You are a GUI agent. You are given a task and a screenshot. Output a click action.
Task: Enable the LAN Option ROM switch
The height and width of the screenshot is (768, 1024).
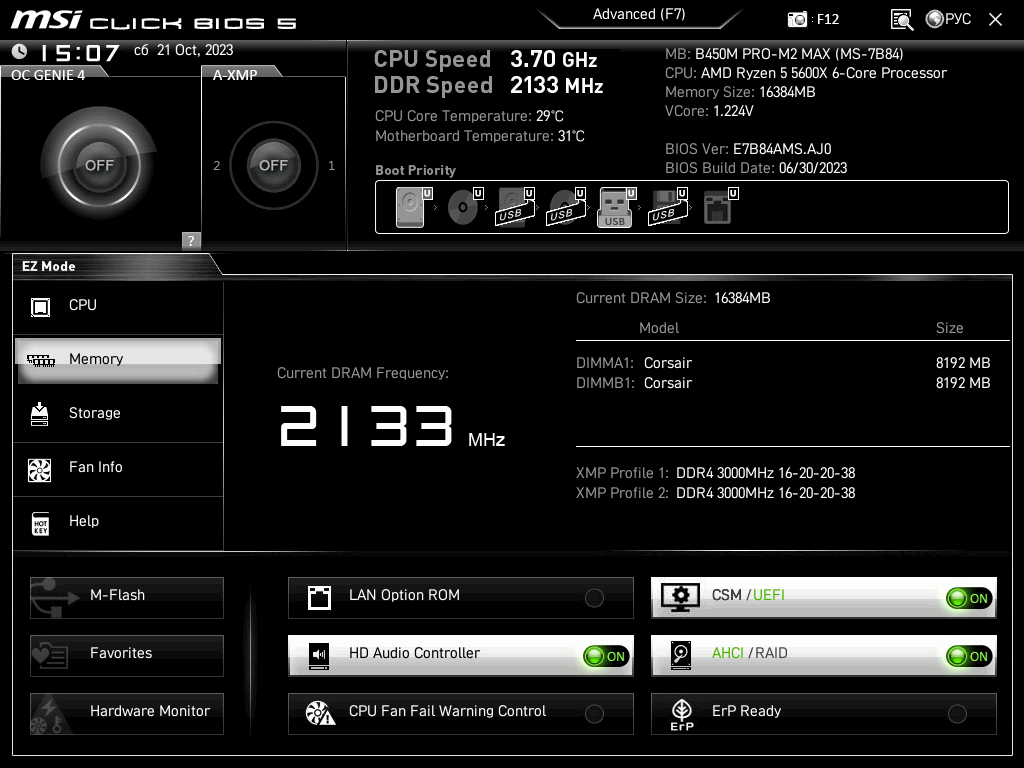pos(594,598)
